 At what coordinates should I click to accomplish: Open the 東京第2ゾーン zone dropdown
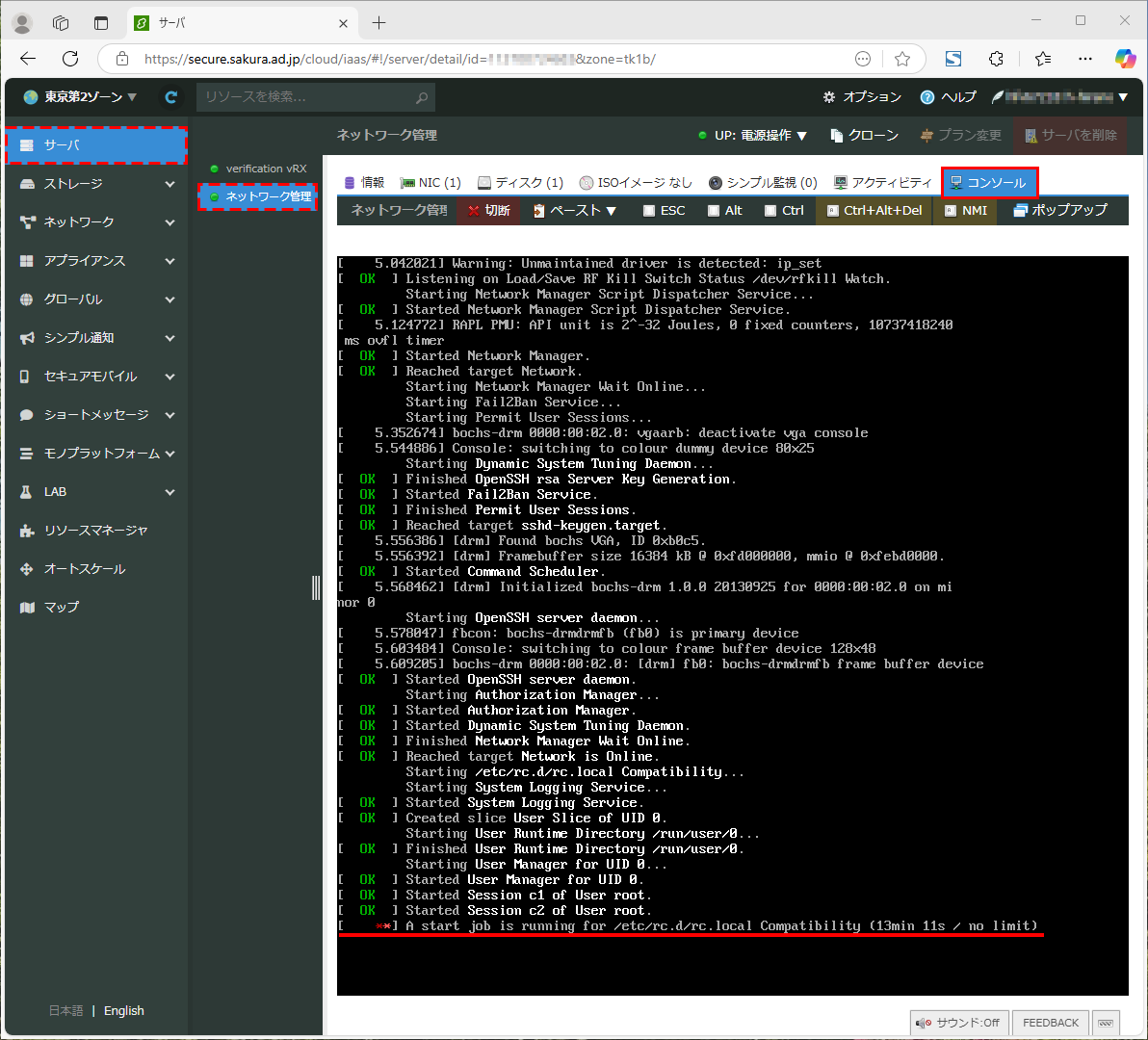(x=80, y=96)
